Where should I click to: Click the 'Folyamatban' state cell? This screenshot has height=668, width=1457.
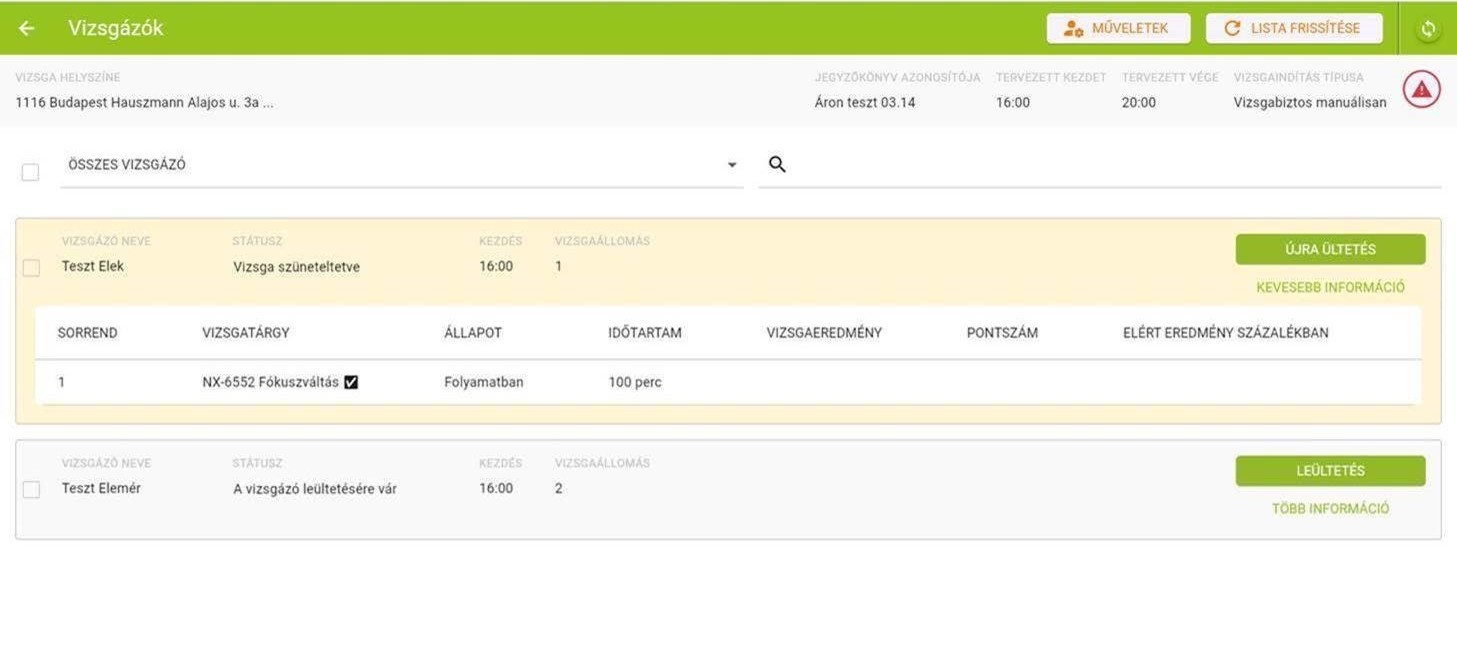tap(484, 382)
